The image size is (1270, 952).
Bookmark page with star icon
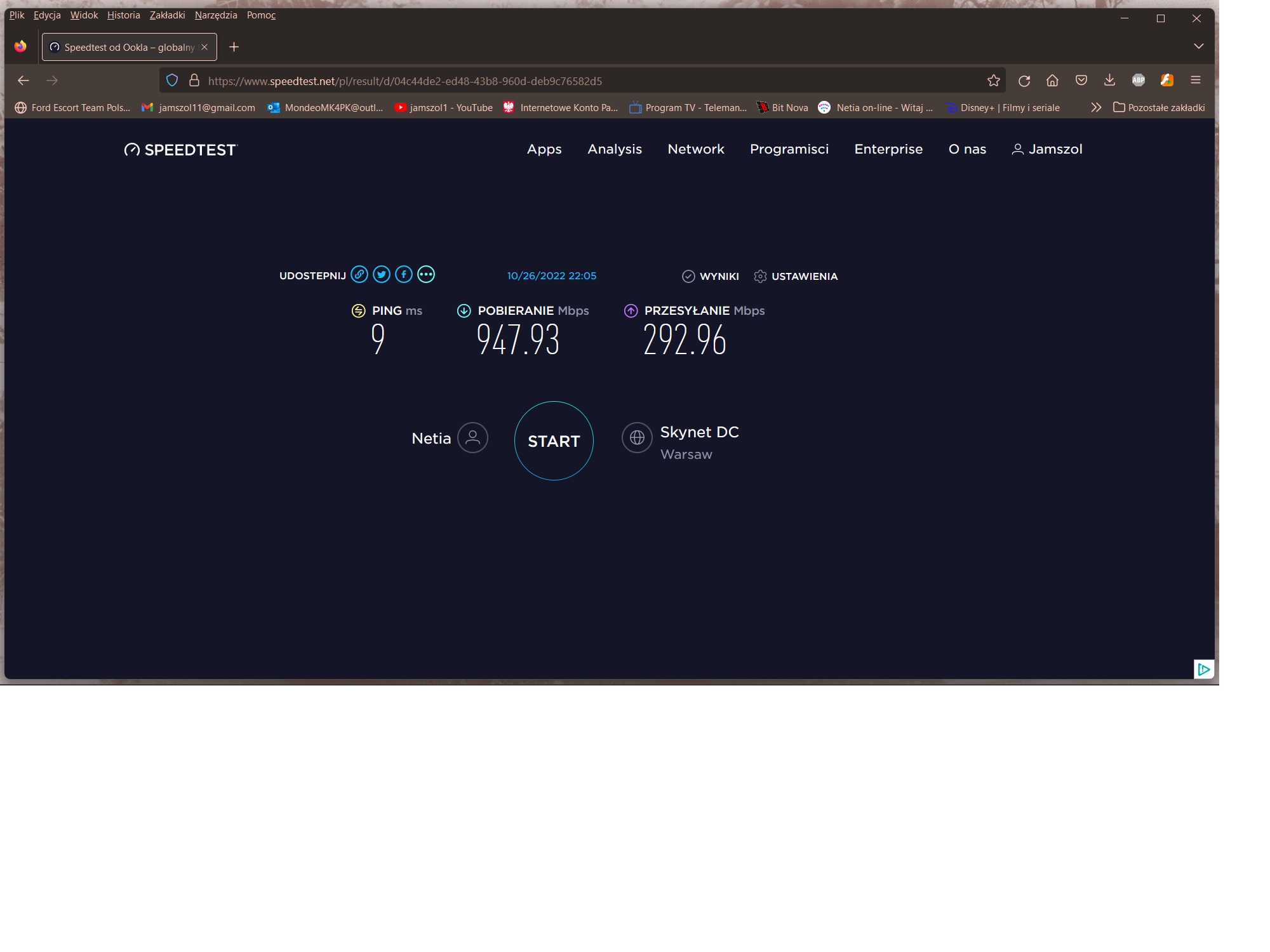point(994,81)
